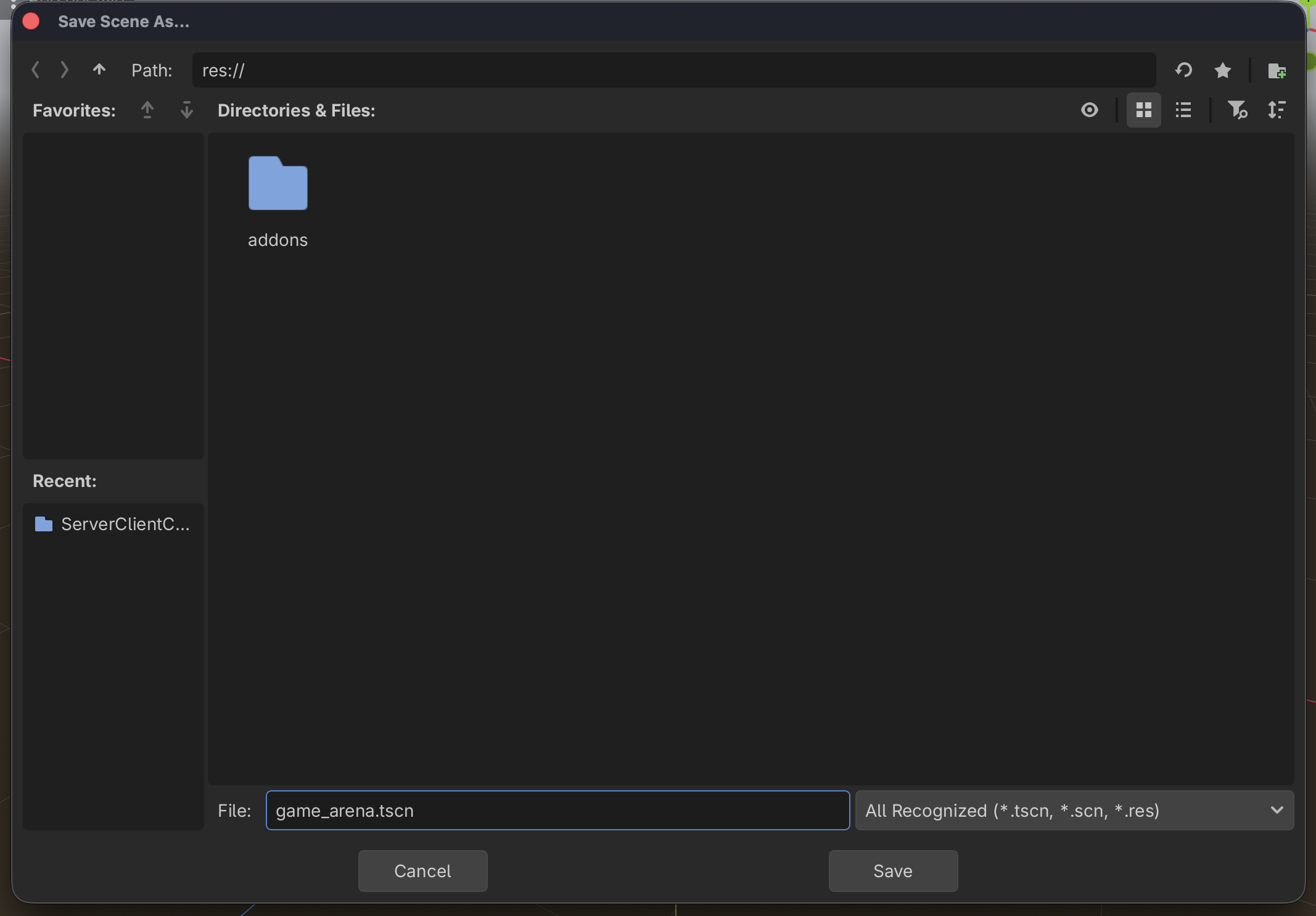Go back to previous folder
This screenshot has height=916, width=1316.
(x=36, y=70)
